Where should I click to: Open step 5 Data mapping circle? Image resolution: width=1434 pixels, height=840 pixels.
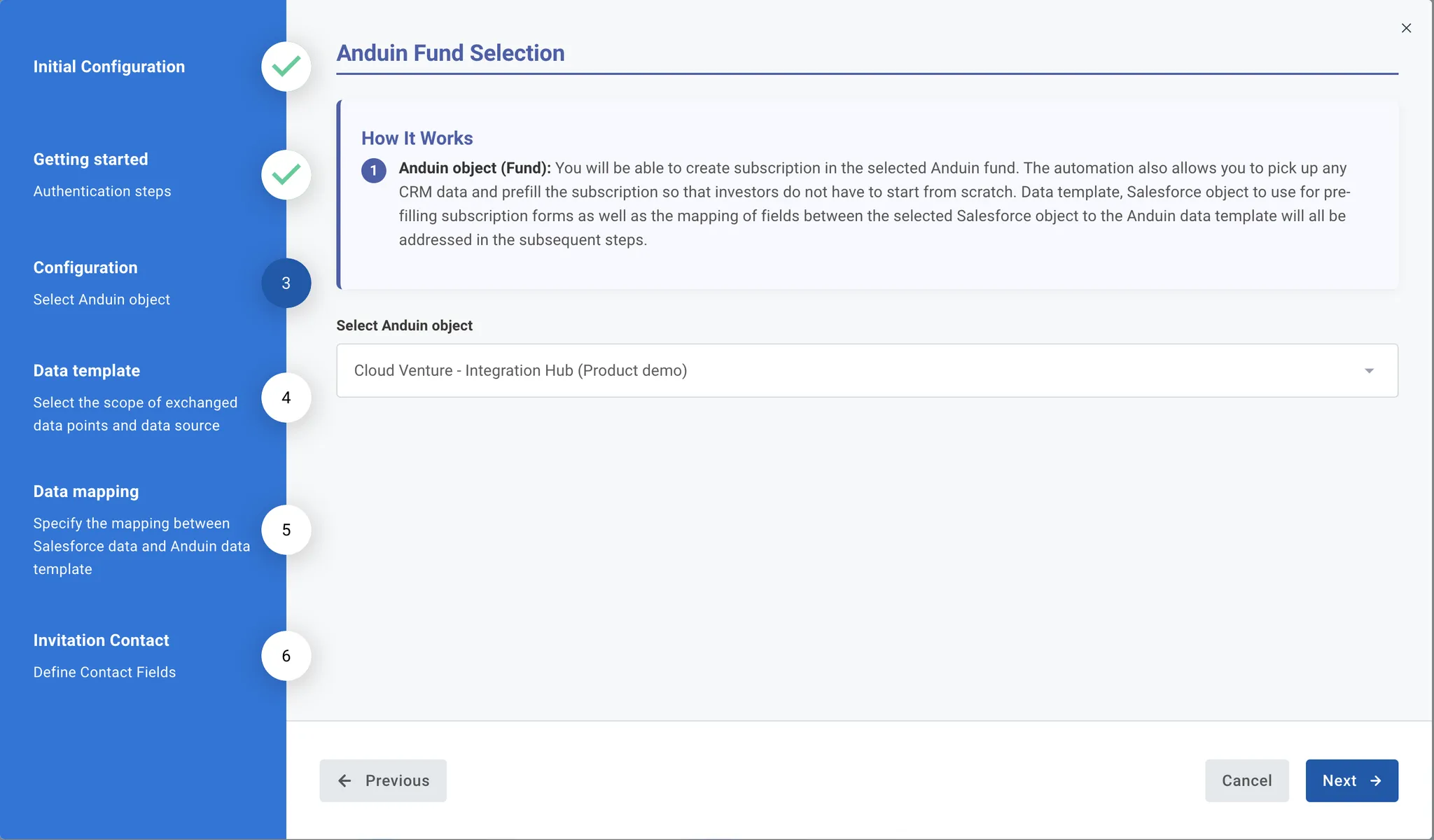point(286,530)
